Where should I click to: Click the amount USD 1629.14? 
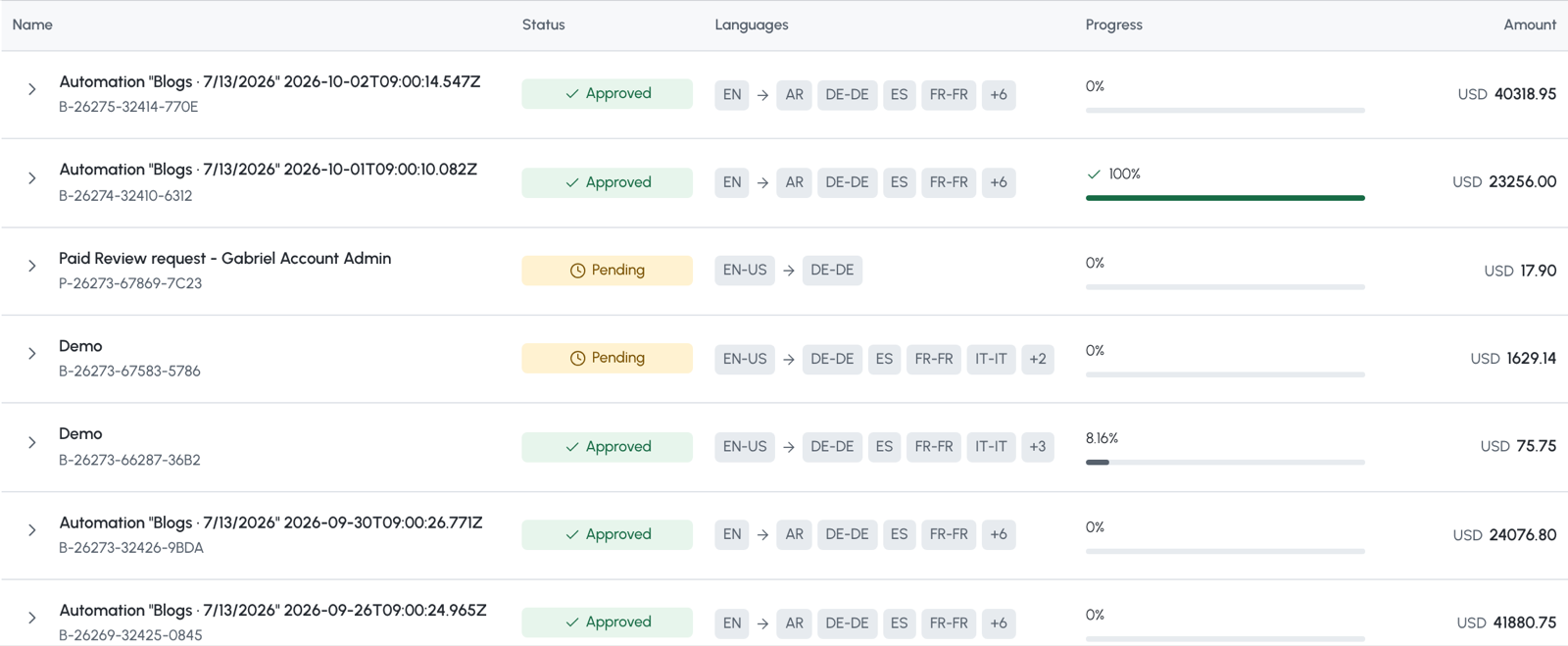[1513, 359]
